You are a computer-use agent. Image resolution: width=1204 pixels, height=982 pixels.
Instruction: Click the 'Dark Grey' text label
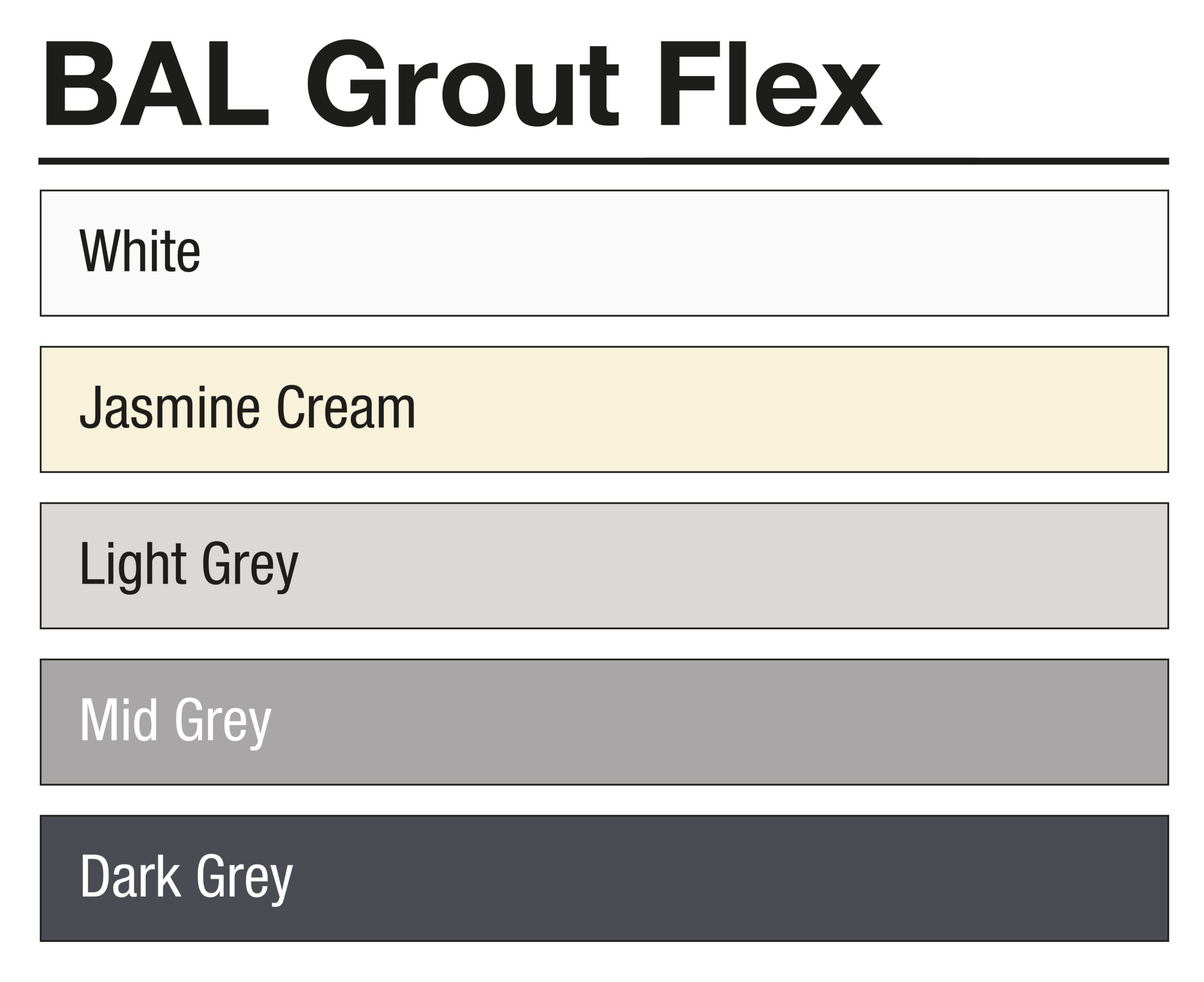point(186,876)
